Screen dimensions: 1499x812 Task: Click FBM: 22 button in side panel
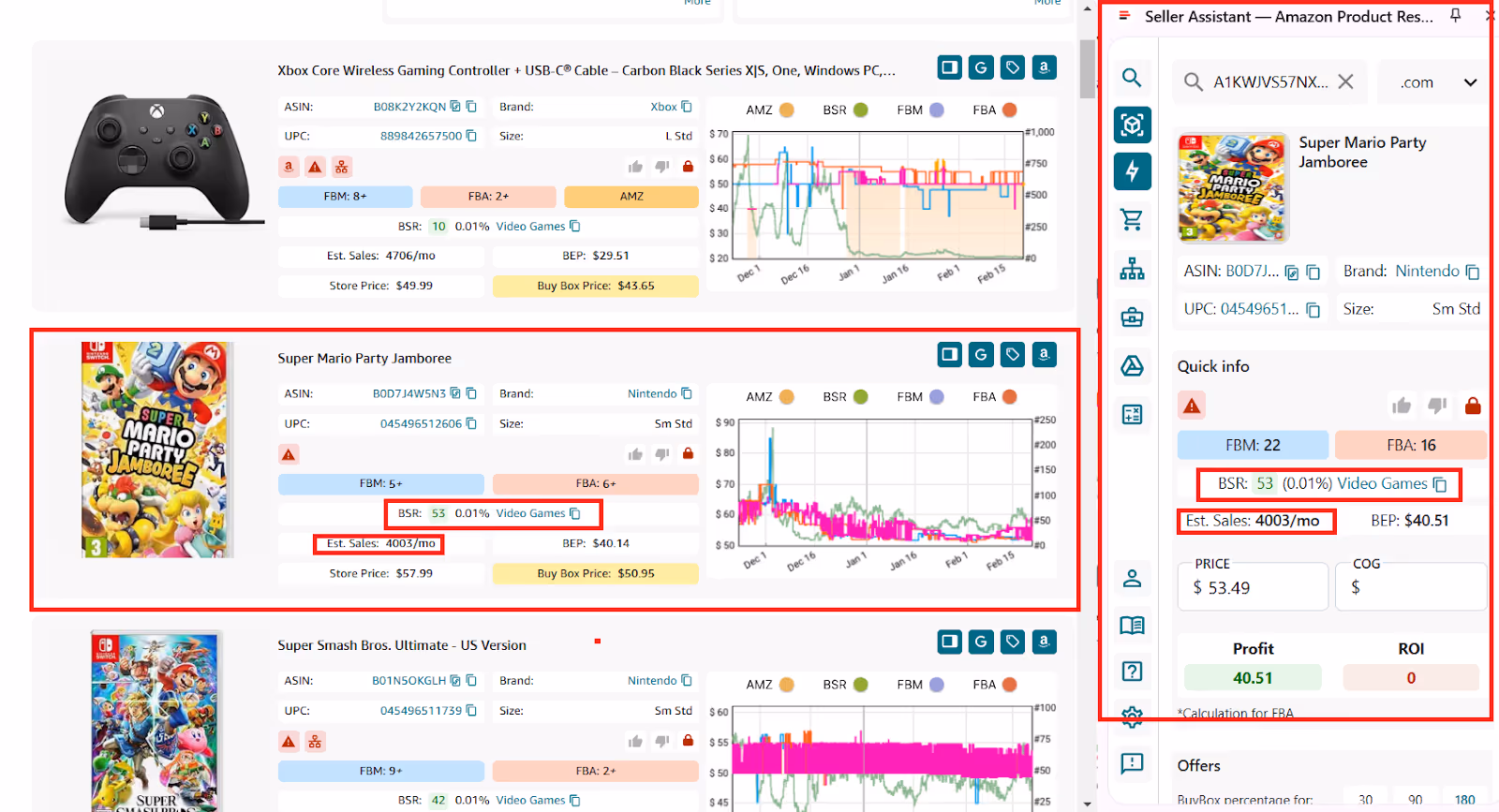point(1253,445)
